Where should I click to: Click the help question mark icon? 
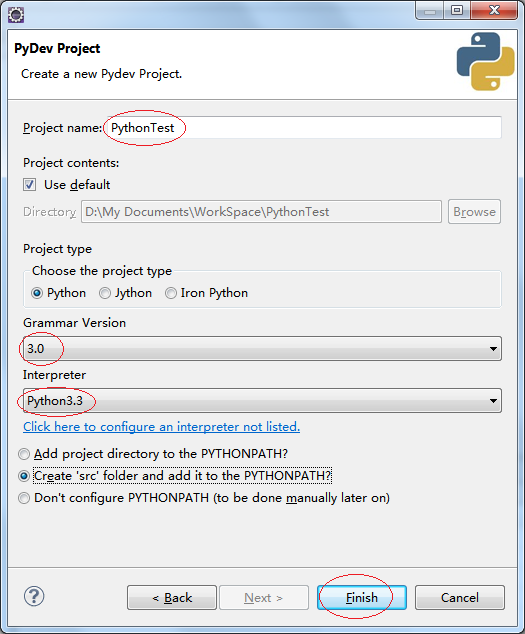(34, 596)
